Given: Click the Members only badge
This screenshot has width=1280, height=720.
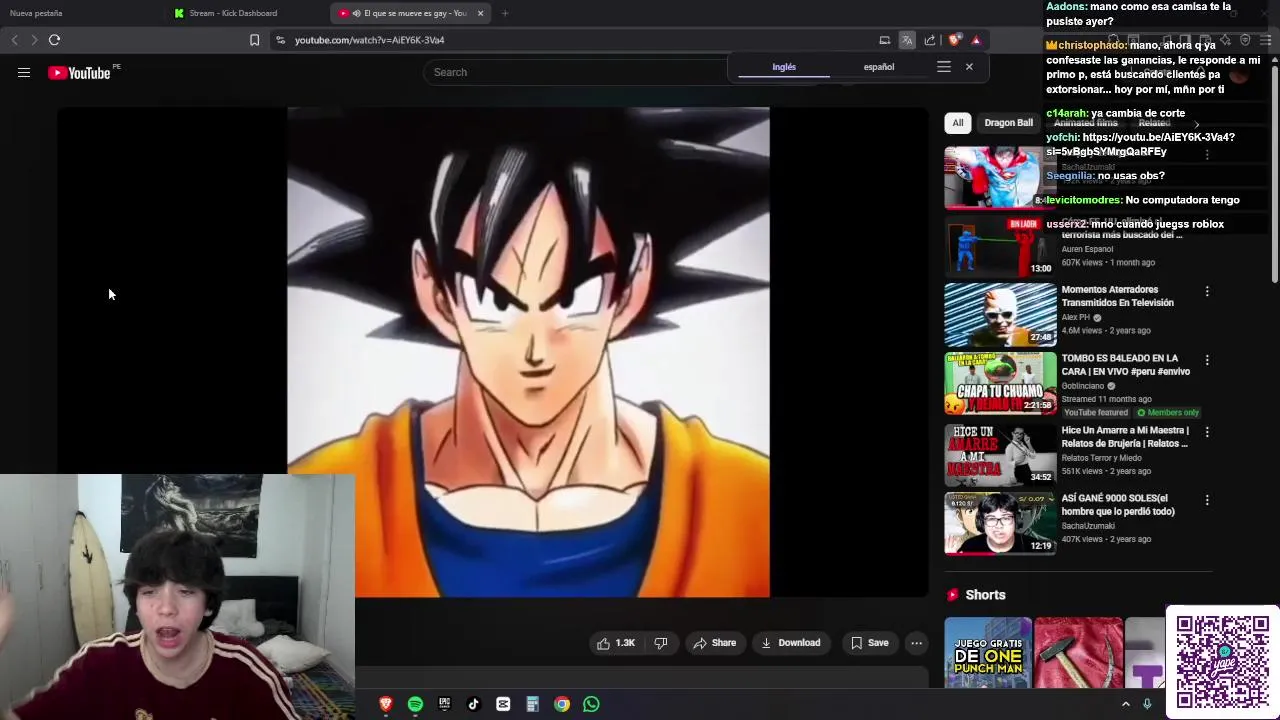Looking at the screenshot, I should pyautogui.click(x=1168, y=412).
